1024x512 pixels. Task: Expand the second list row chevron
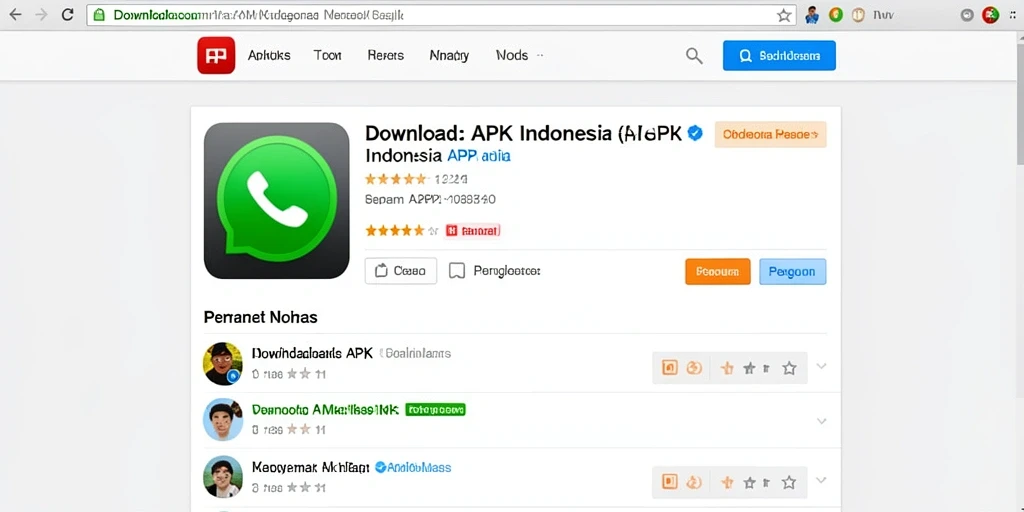click(822, 421)
